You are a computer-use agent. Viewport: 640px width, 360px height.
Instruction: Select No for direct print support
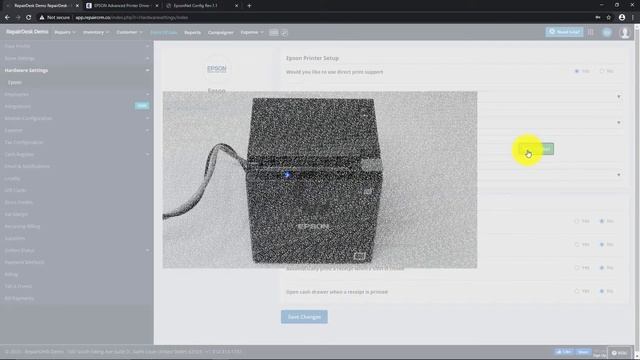(602, 71)
